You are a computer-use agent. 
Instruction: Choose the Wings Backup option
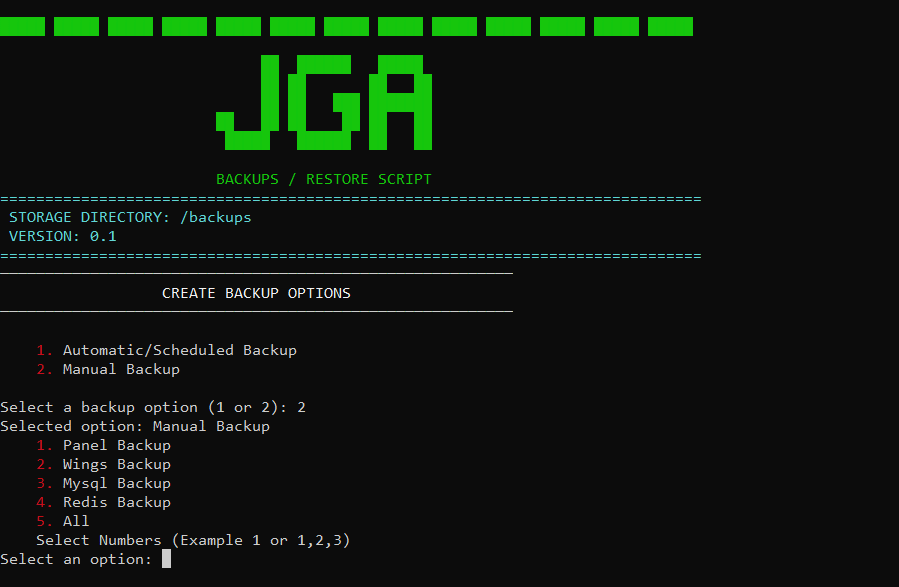pos(116,464)
